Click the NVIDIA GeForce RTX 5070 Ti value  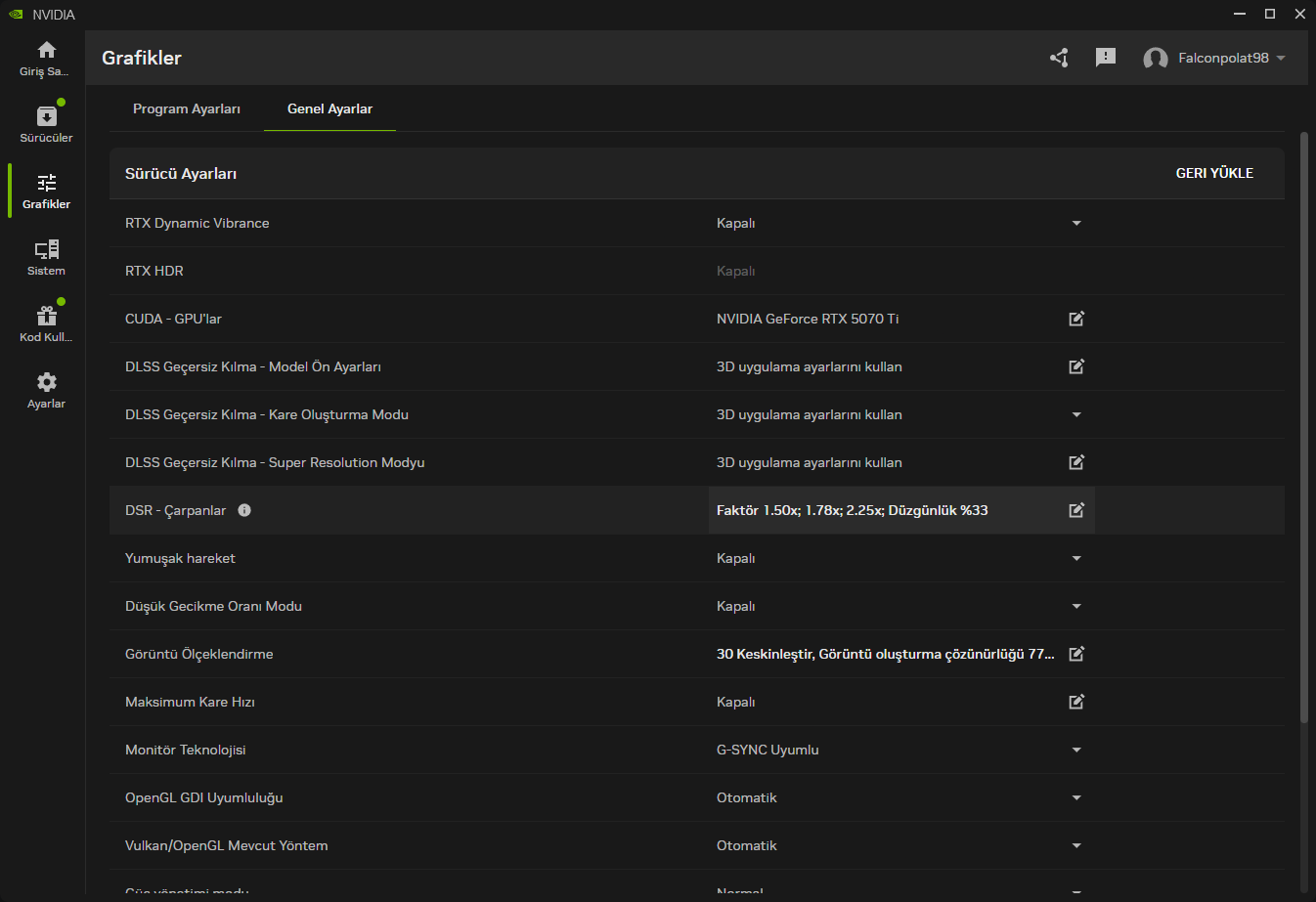[808, 319]
